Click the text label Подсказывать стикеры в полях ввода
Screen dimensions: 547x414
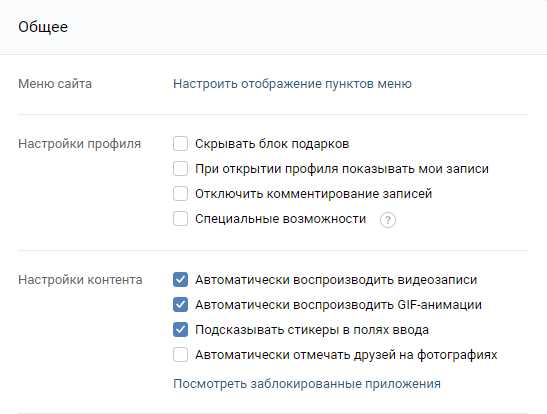tap(312, 330)
